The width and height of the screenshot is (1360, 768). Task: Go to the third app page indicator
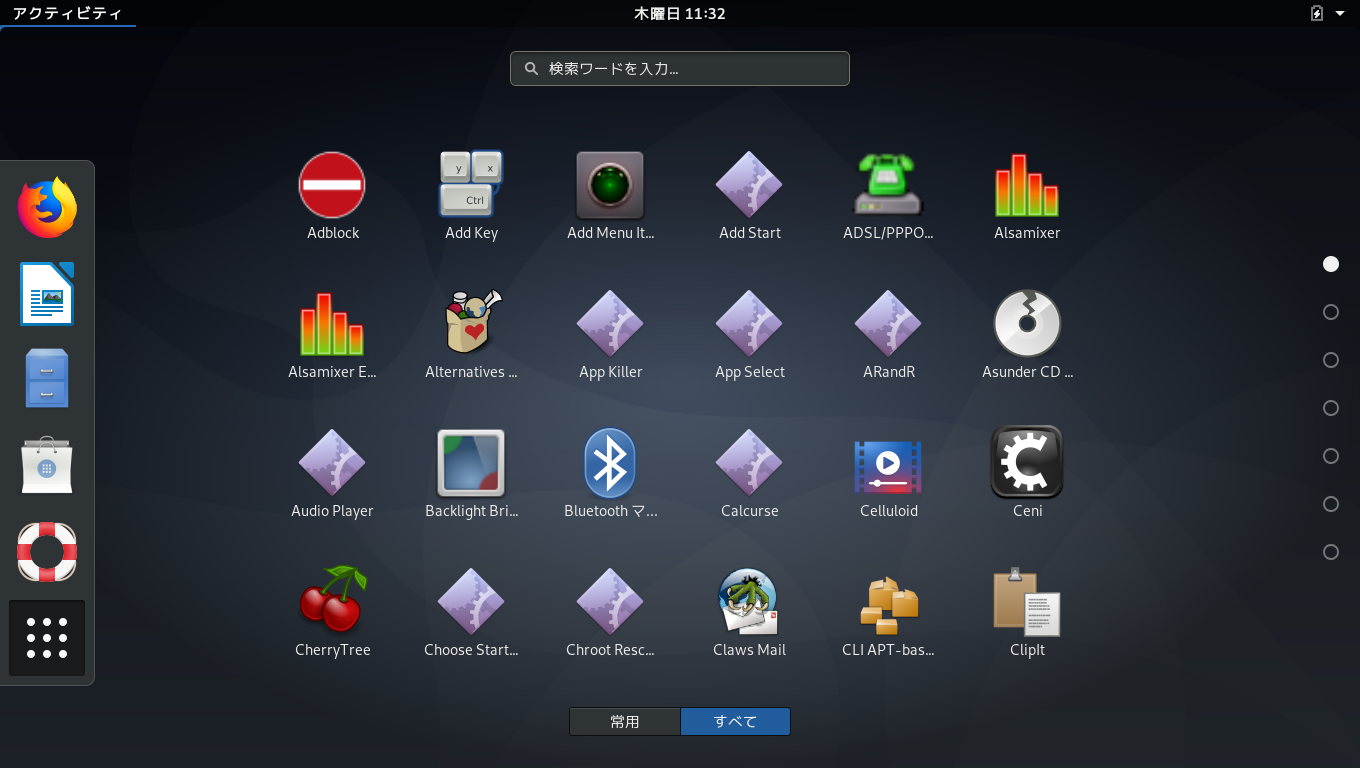point(1331,360)
